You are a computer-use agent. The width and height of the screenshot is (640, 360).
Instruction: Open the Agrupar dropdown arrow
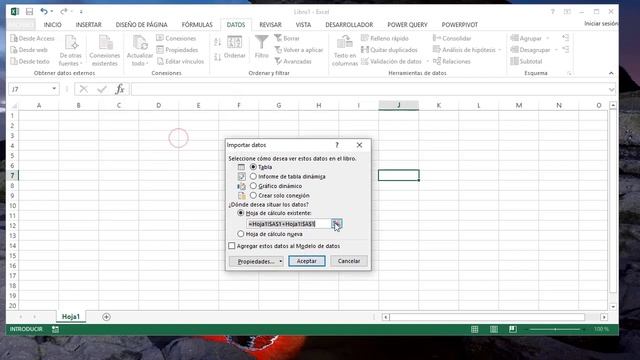click(x=548, y=38)
